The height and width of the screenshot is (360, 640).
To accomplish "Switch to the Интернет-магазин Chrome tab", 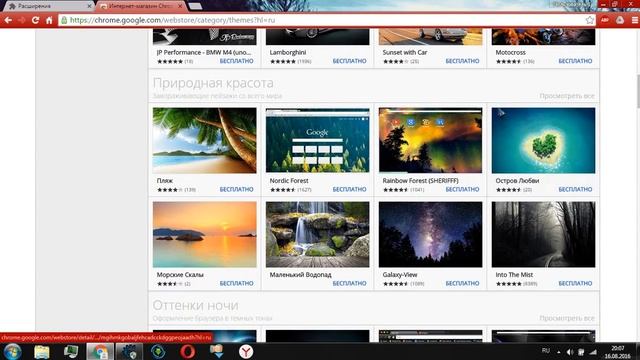I will pyautogui.click(x=141, y=6).
